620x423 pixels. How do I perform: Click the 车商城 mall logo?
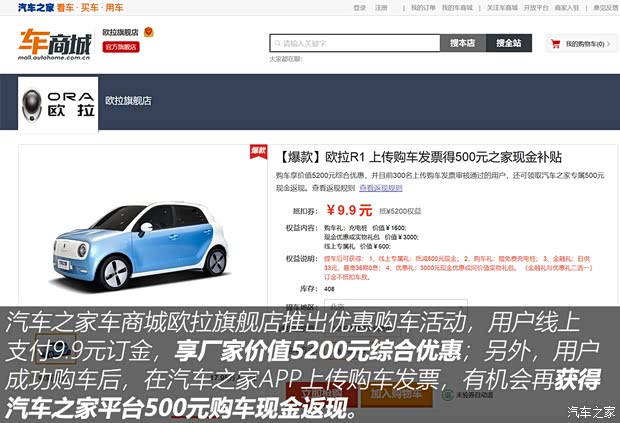55,44
